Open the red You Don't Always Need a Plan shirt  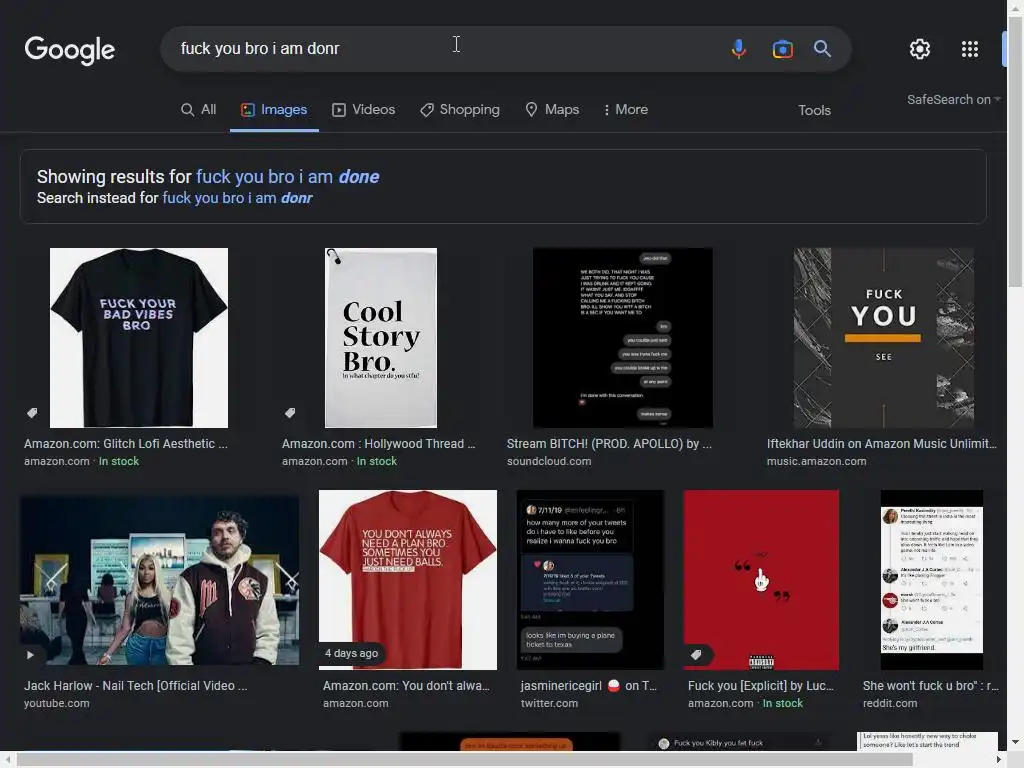[x=408, y=580]
